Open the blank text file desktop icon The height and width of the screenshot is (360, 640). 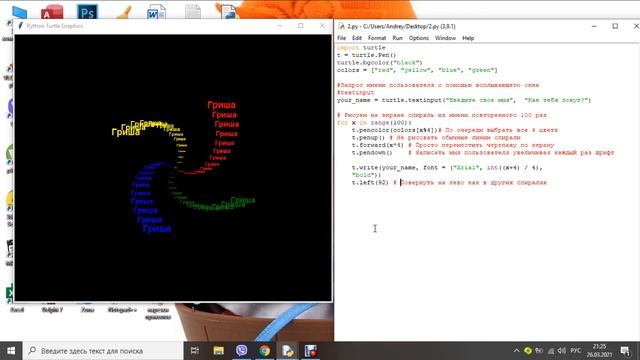pos(193,11)
